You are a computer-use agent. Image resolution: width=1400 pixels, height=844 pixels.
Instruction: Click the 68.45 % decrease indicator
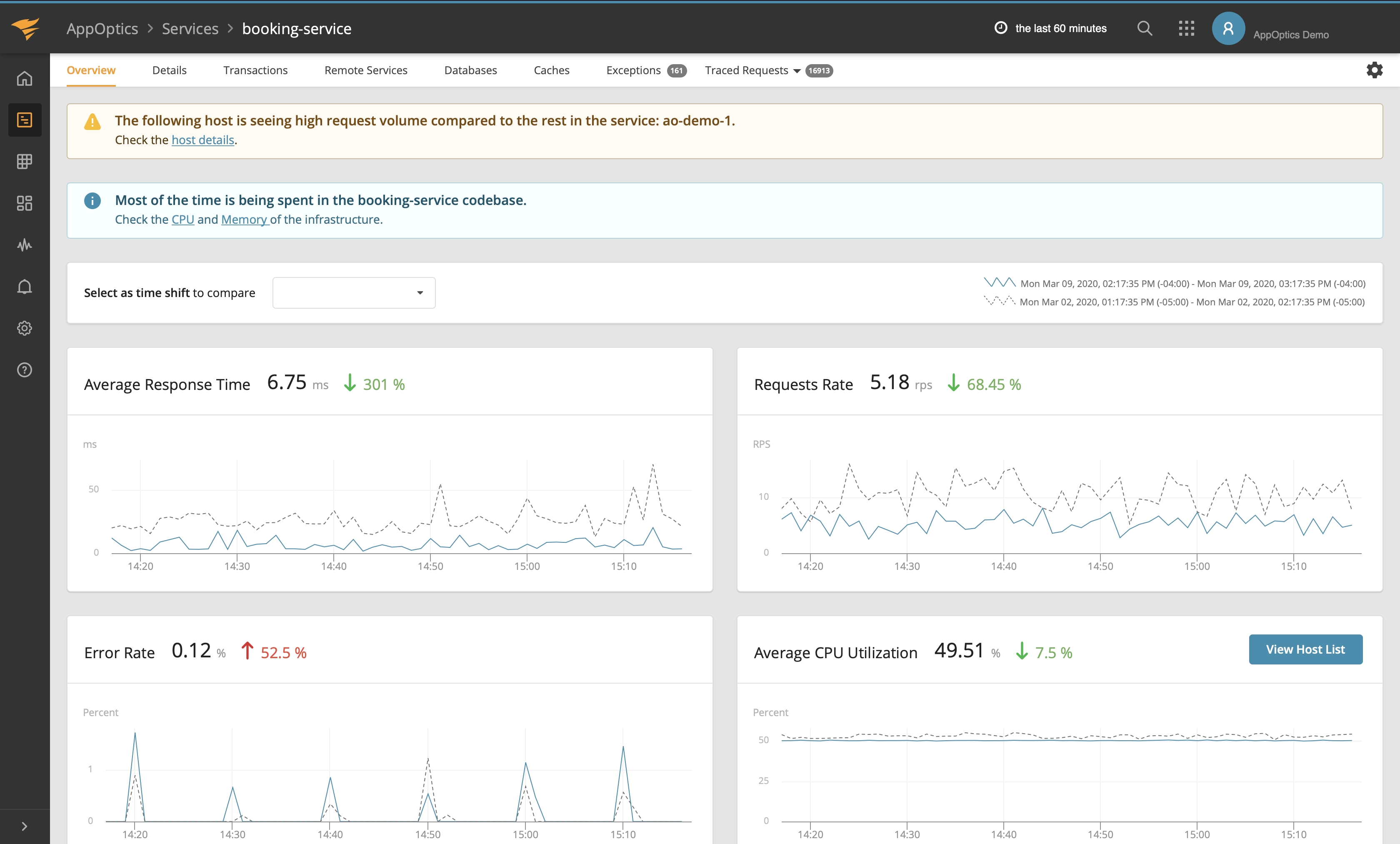[x=984, y=384]
